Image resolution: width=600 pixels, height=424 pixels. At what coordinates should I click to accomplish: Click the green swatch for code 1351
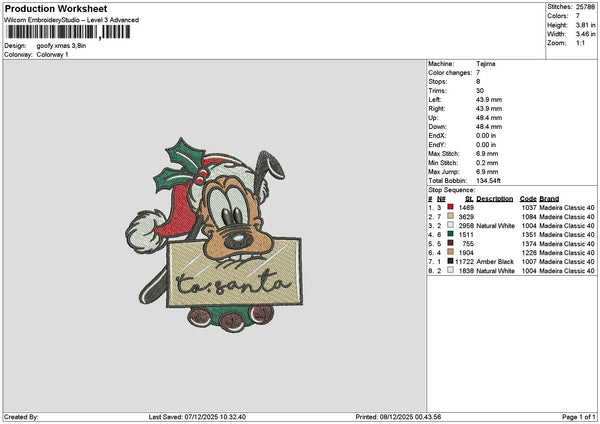point(450,234)
